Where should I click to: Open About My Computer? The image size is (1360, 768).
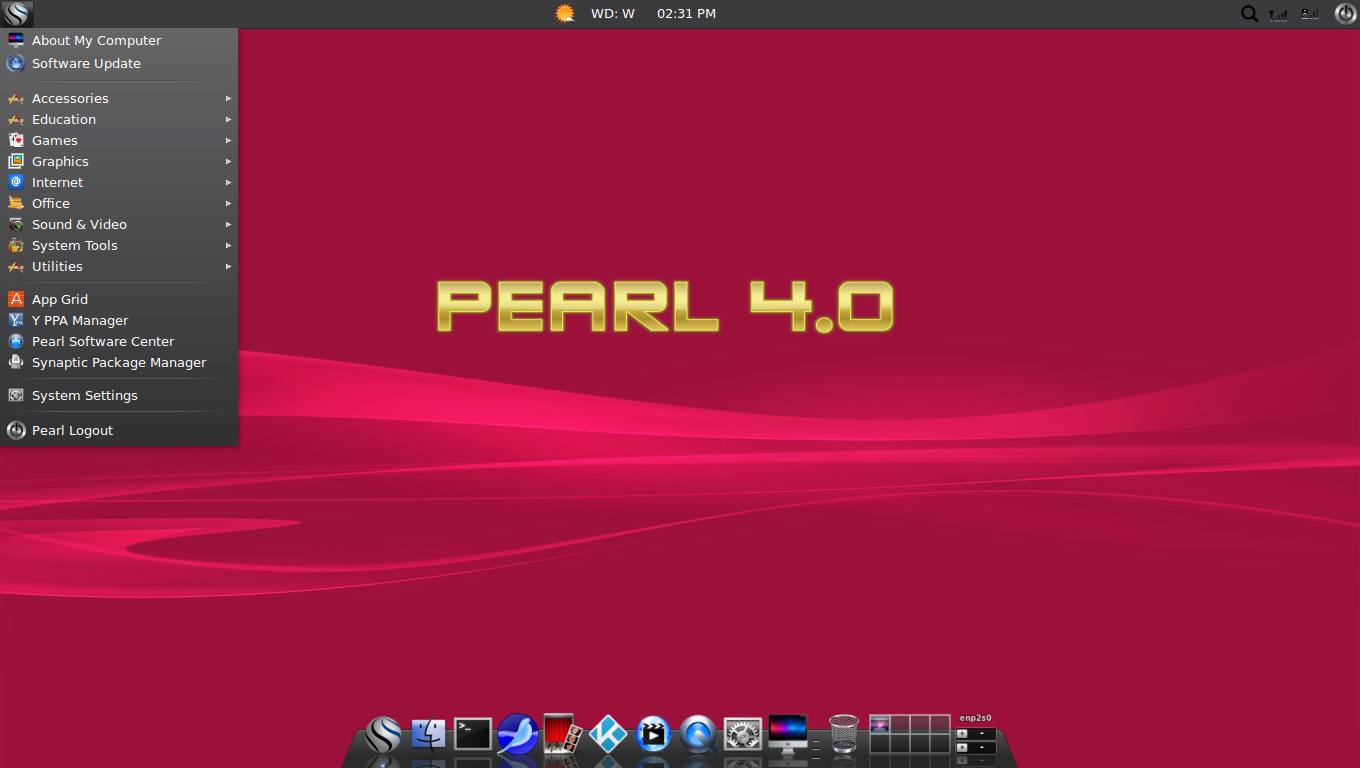119,41
